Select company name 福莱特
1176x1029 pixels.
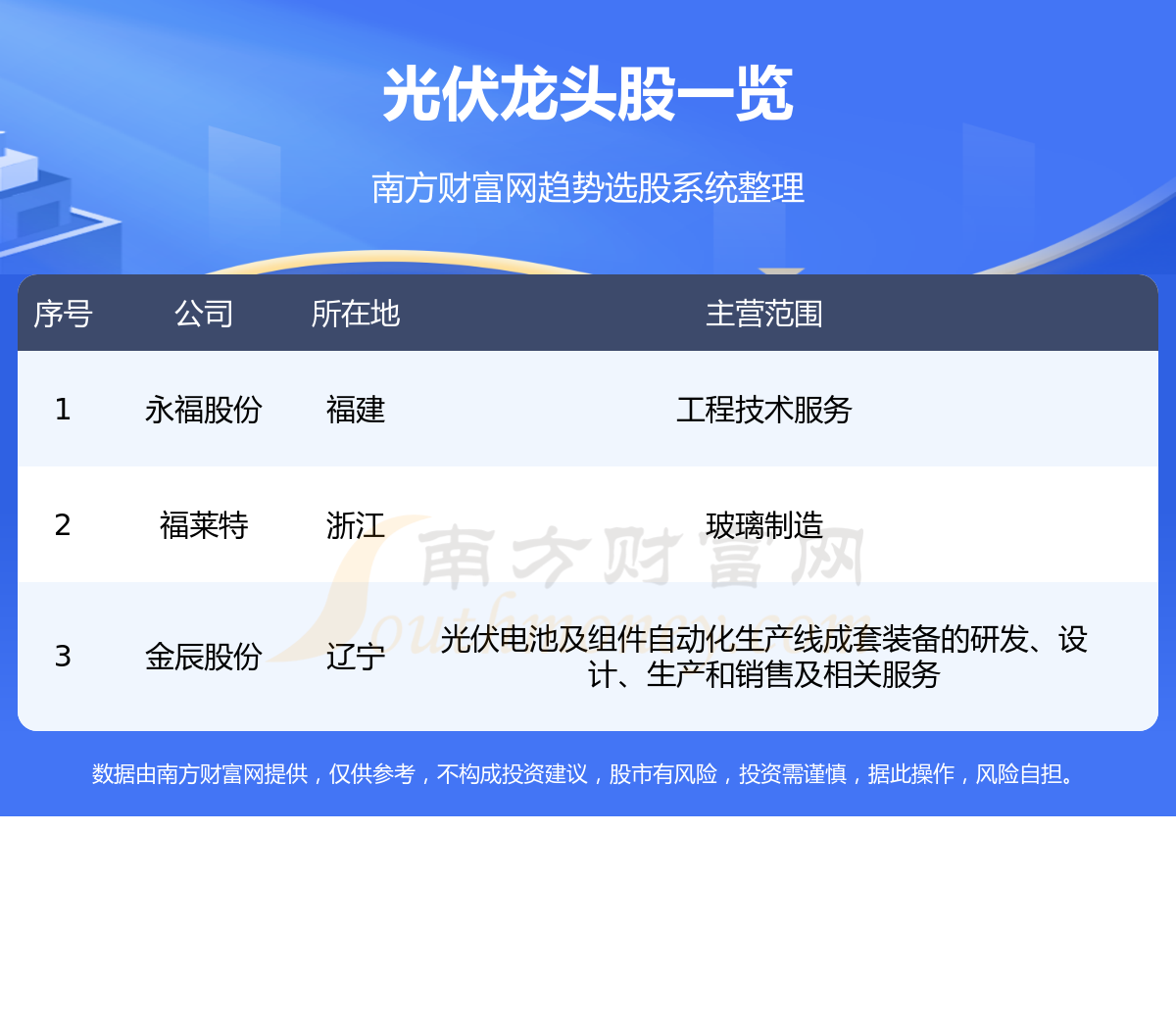(204, 524)
